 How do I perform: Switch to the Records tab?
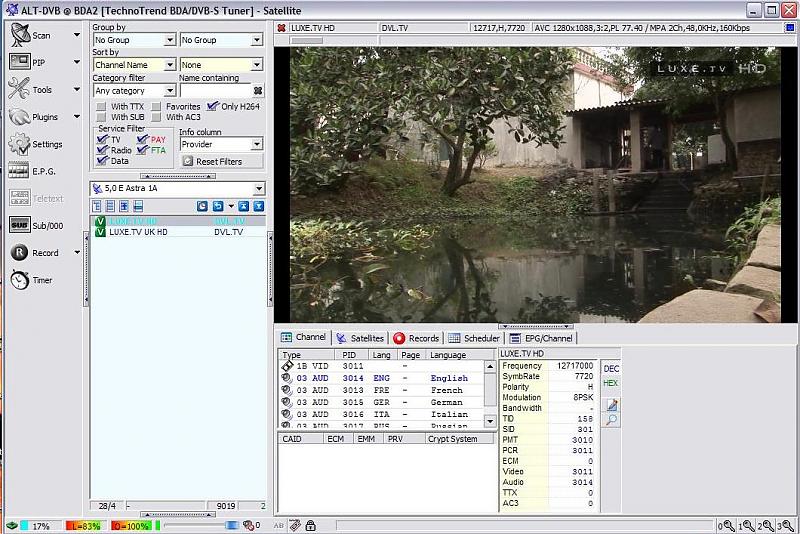coord(416,338)
